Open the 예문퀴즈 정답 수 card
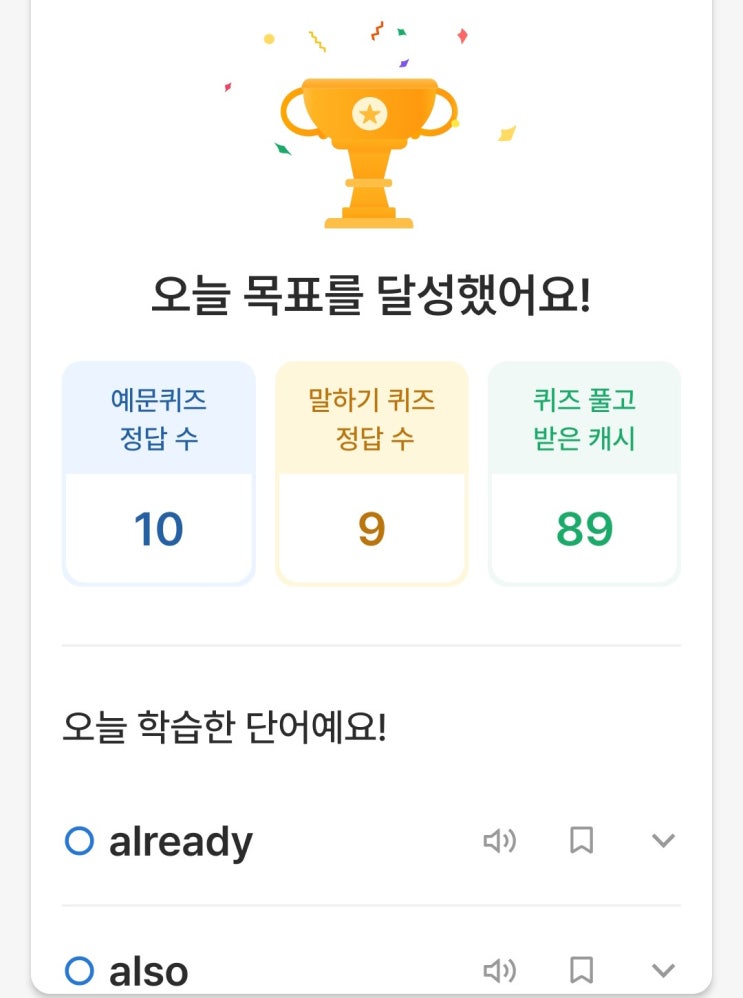 (159, 473)
